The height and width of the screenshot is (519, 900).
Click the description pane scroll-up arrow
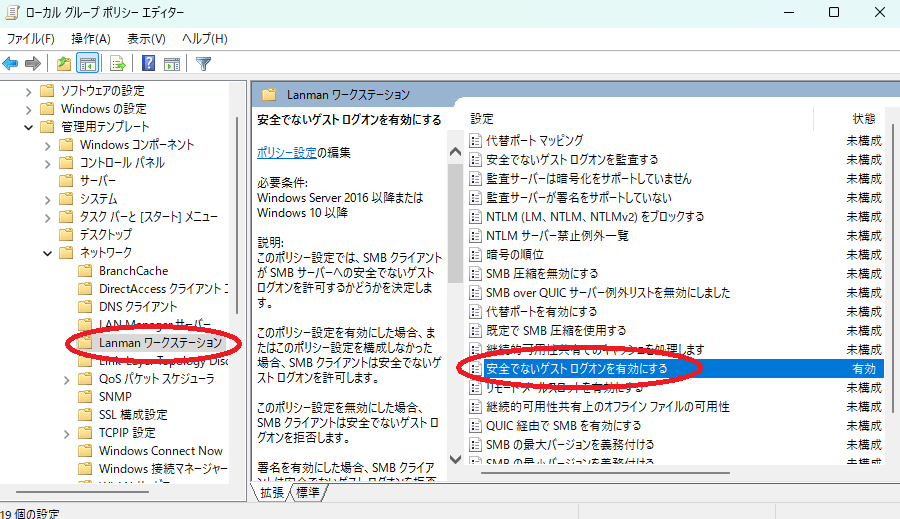tap(455, 152)
